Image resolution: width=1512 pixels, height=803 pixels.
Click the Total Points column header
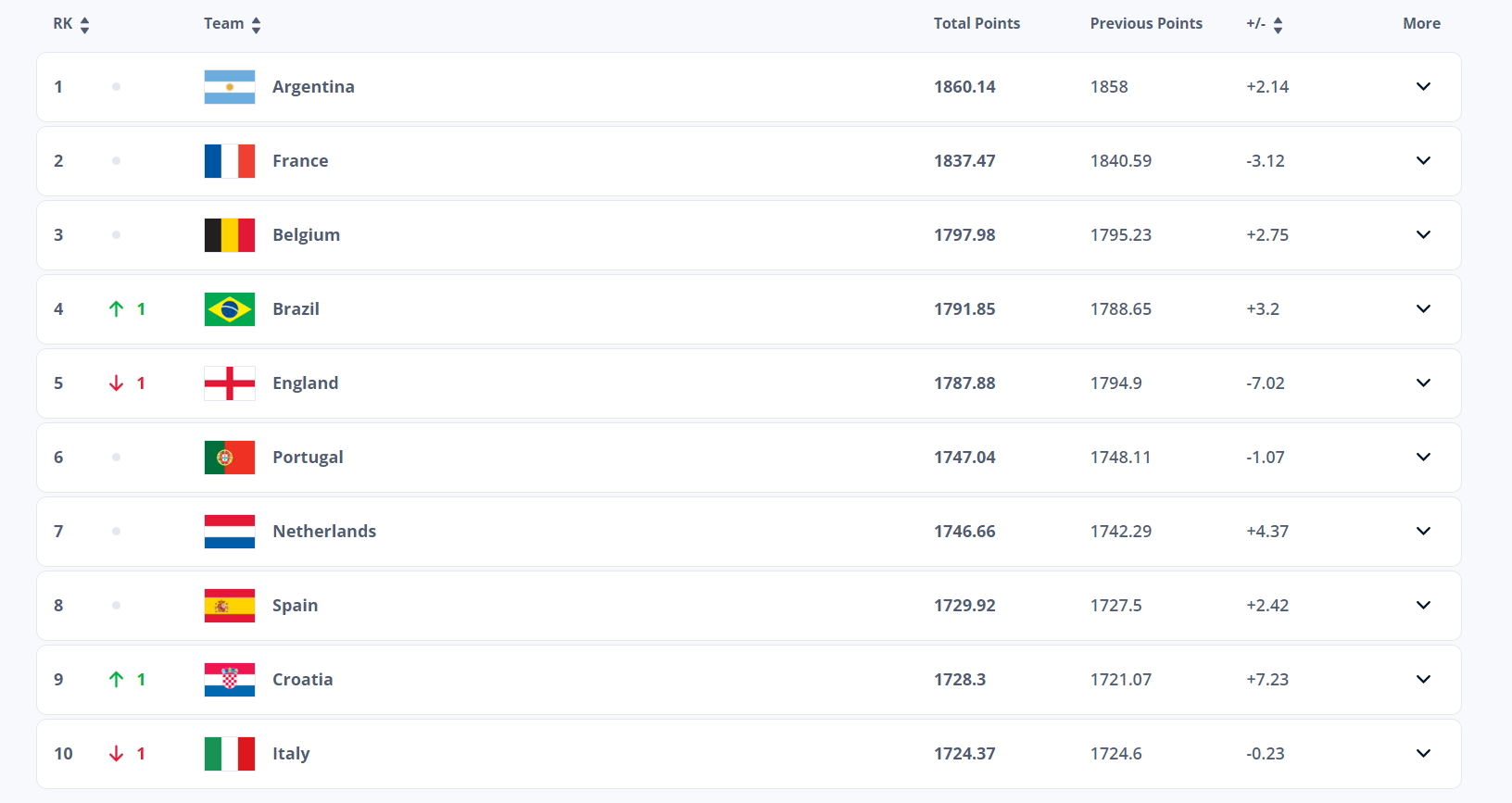tap(976, 24)
